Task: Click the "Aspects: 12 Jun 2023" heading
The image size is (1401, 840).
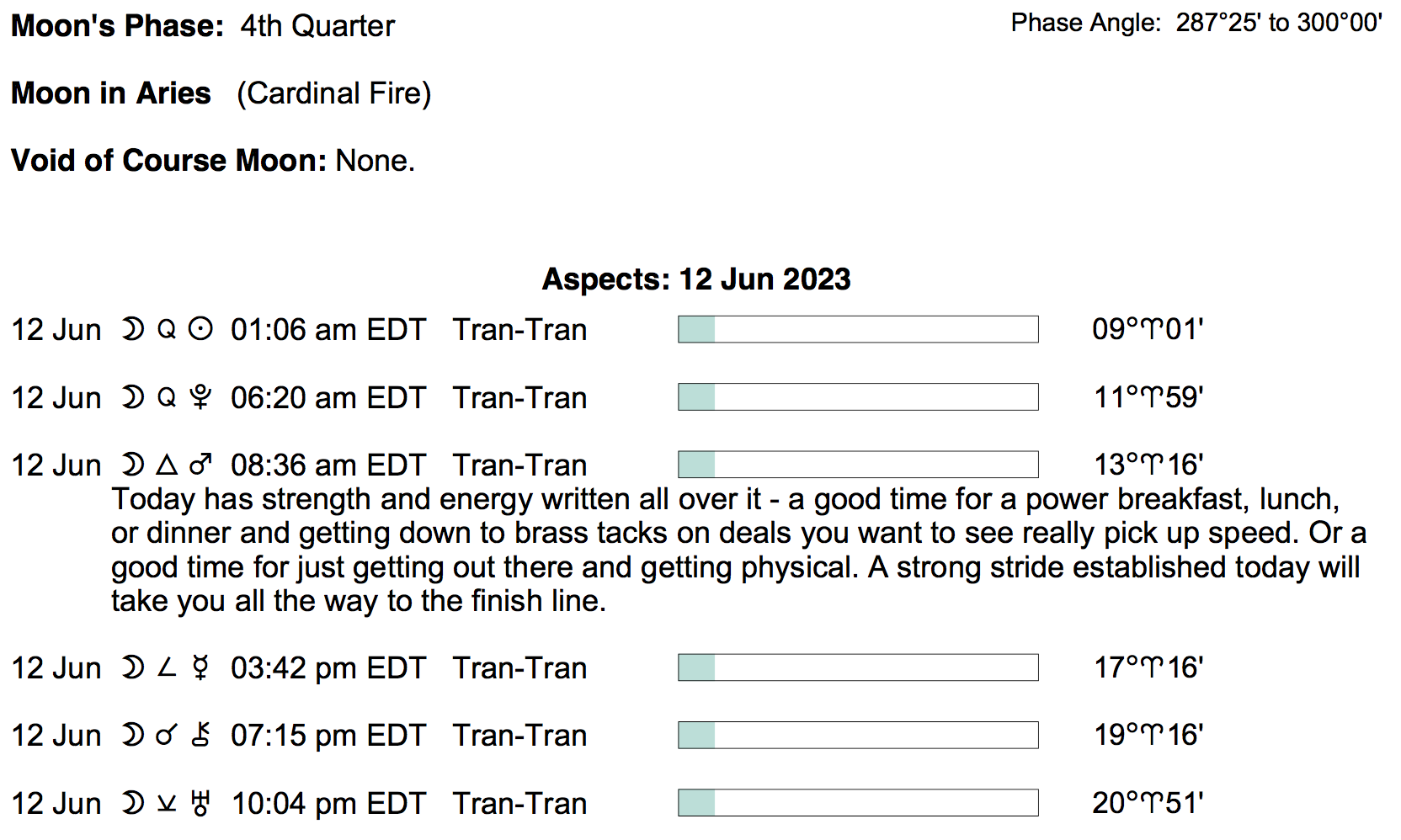Action: coord(696,279)
